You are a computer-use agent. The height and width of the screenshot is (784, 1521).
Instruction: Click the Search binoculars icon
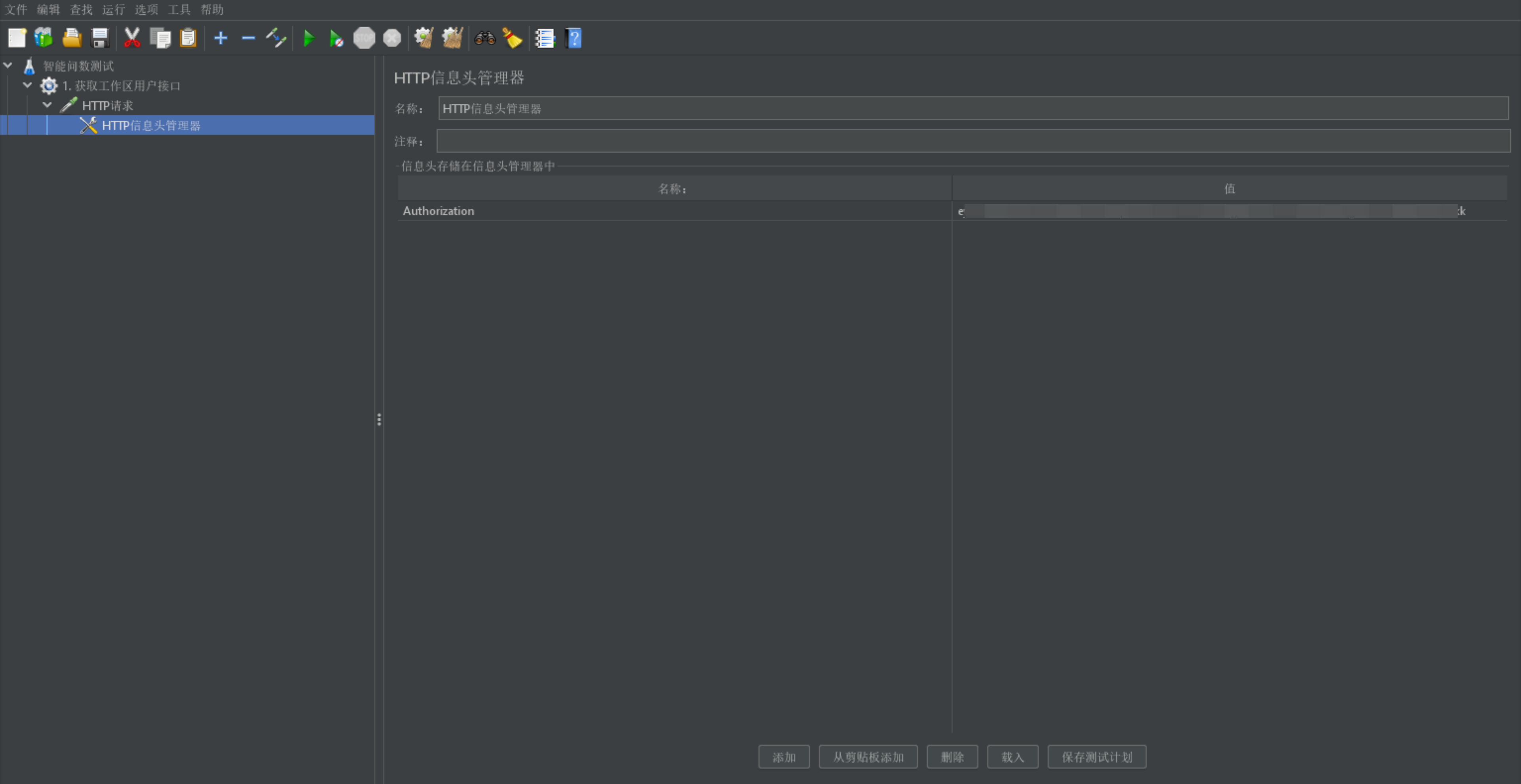[485, 38]
